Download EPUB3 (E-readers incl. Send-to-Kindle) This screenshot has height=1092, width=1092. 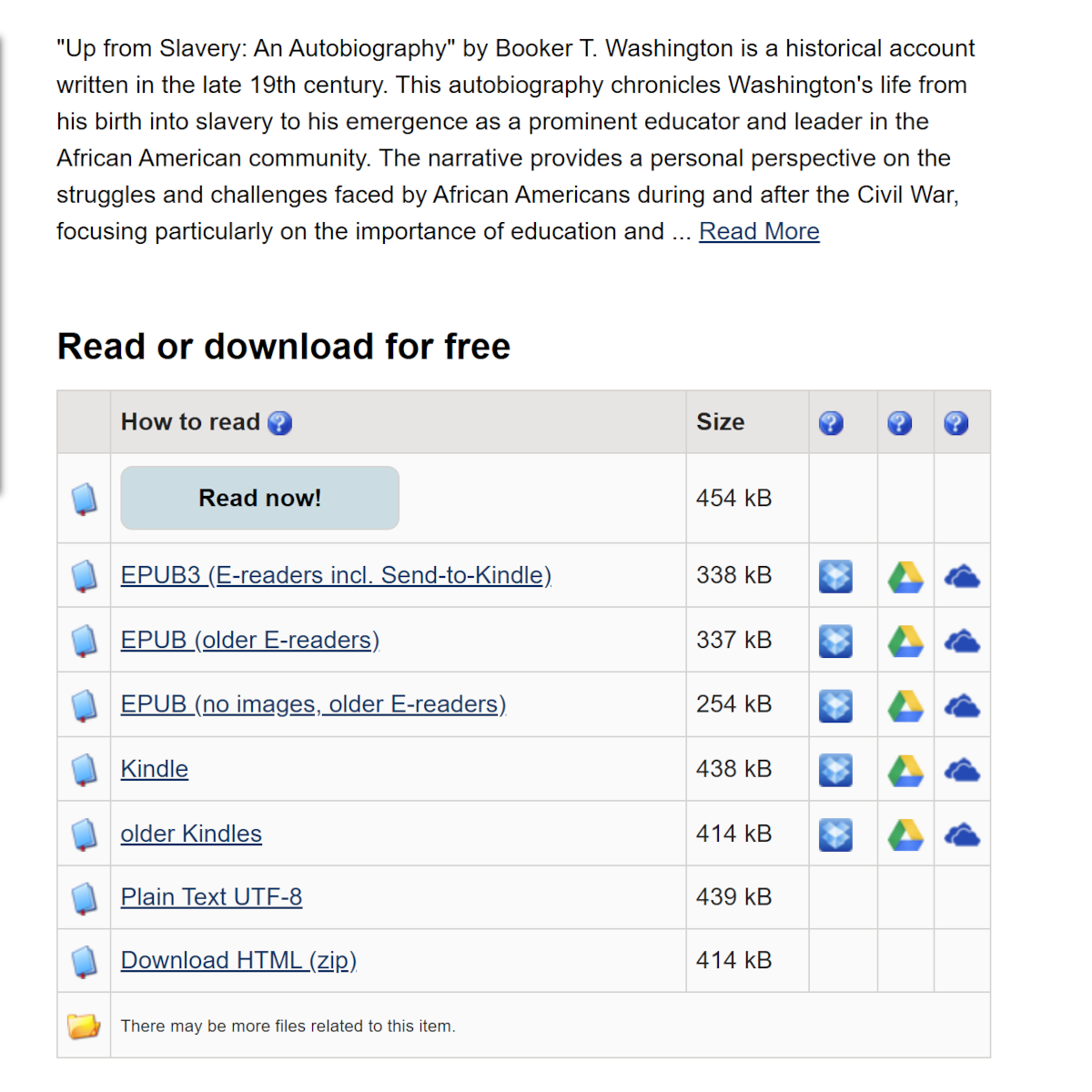coord(336,575)
